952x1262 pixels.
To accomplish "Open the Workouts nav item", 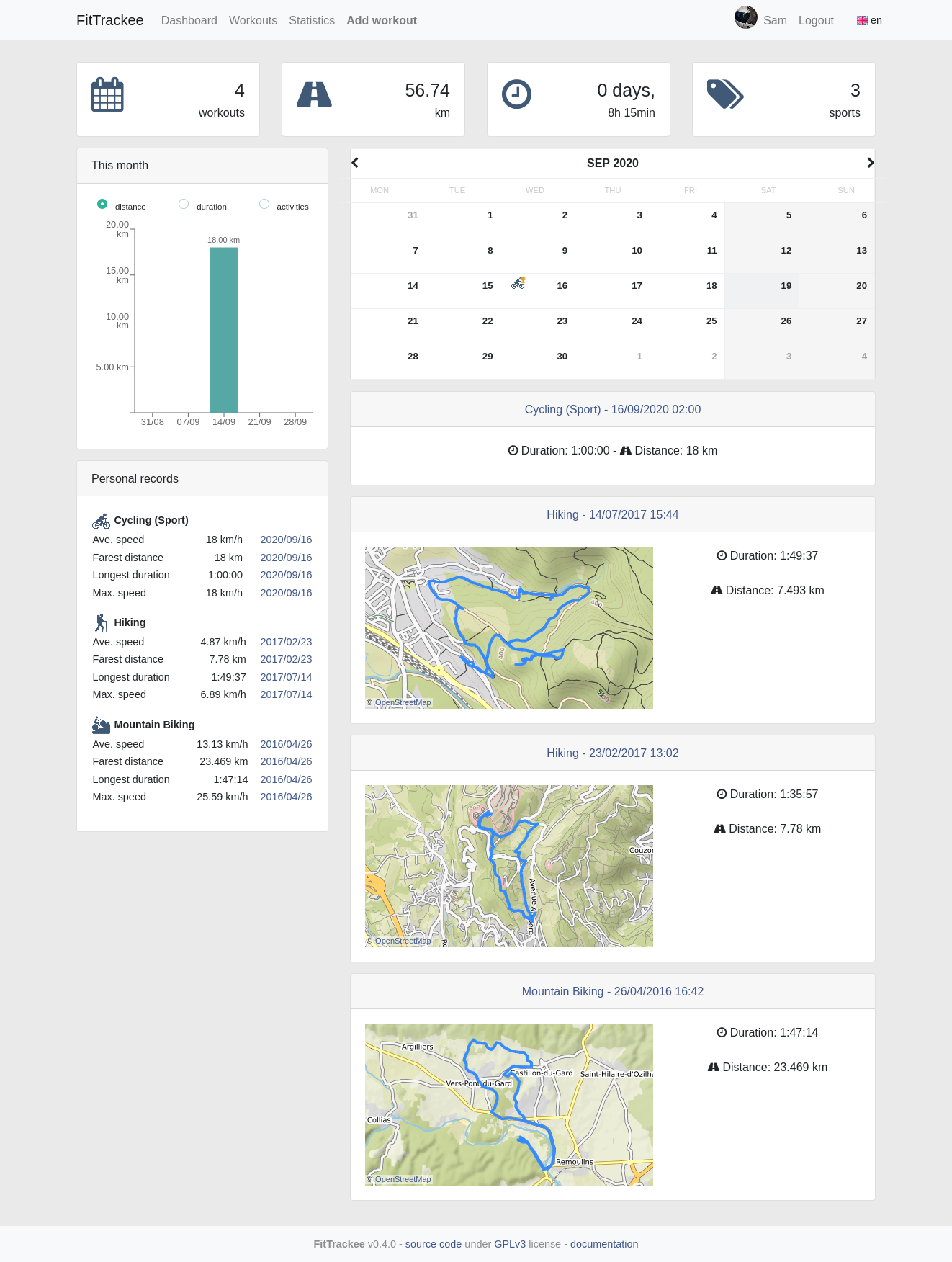I will (x=253, y=21).
